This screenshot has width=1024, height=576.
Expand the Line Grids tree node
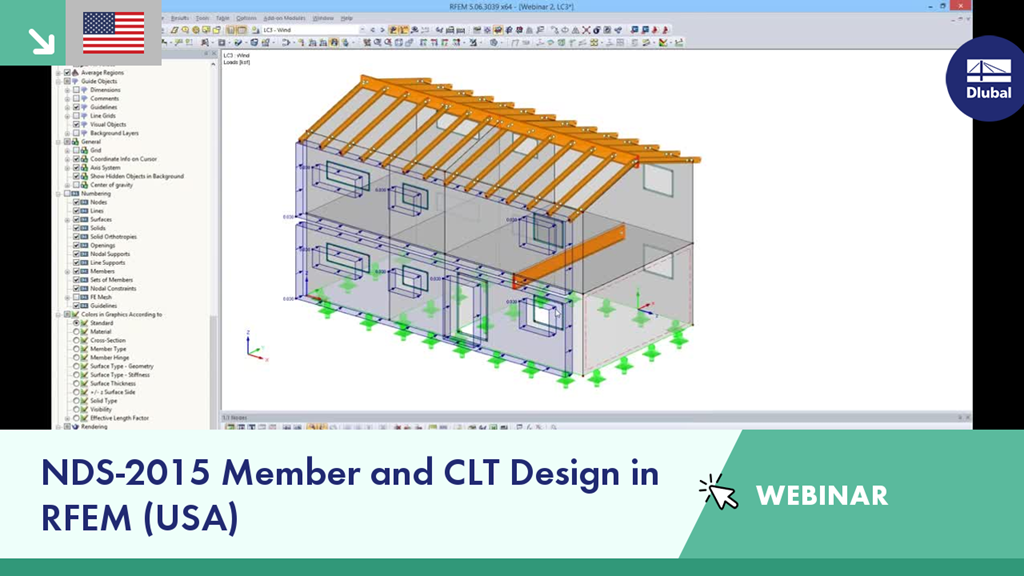click(67, 116)
